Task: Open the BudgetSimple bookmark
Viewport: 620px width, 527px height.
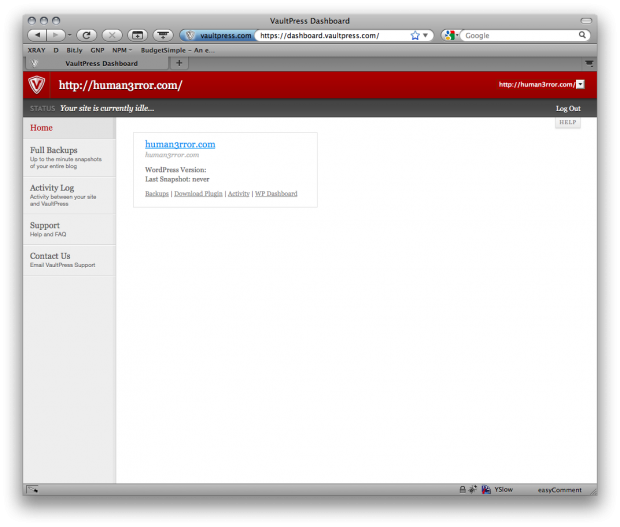Action: (178, 50)
